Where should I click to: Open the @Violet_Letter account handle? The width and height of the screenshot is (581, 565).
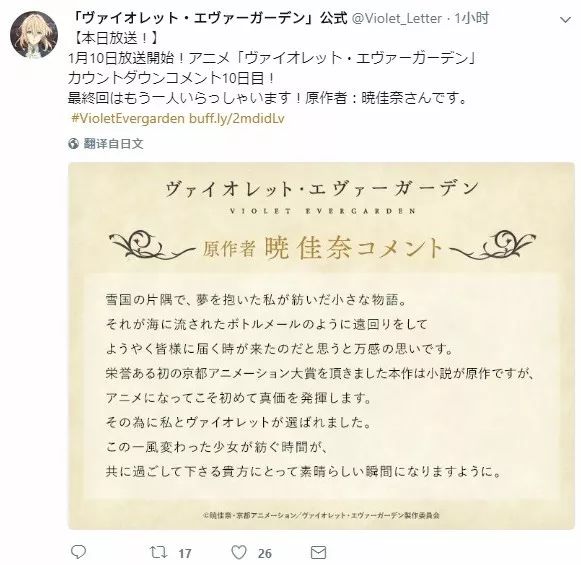397,18
